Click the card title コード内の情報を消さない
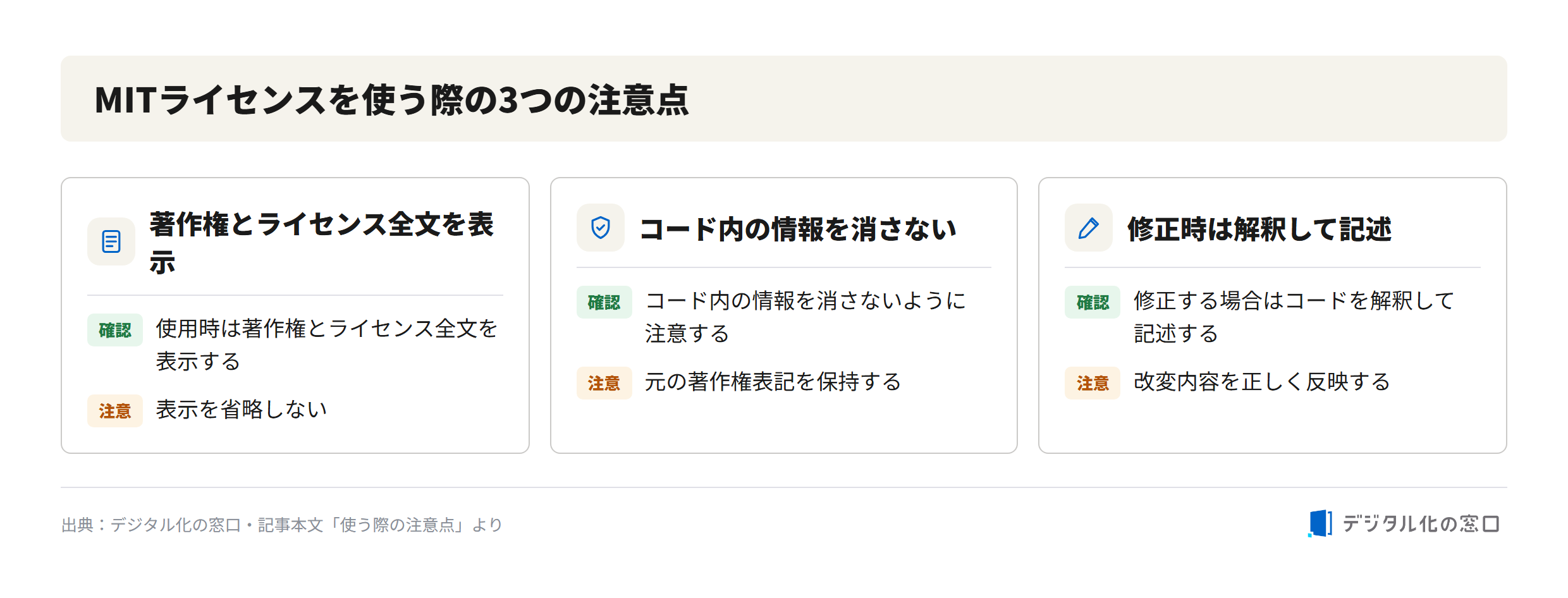Image resolution: width=1568 pixels, height=598 pixels. pos(797,229)
